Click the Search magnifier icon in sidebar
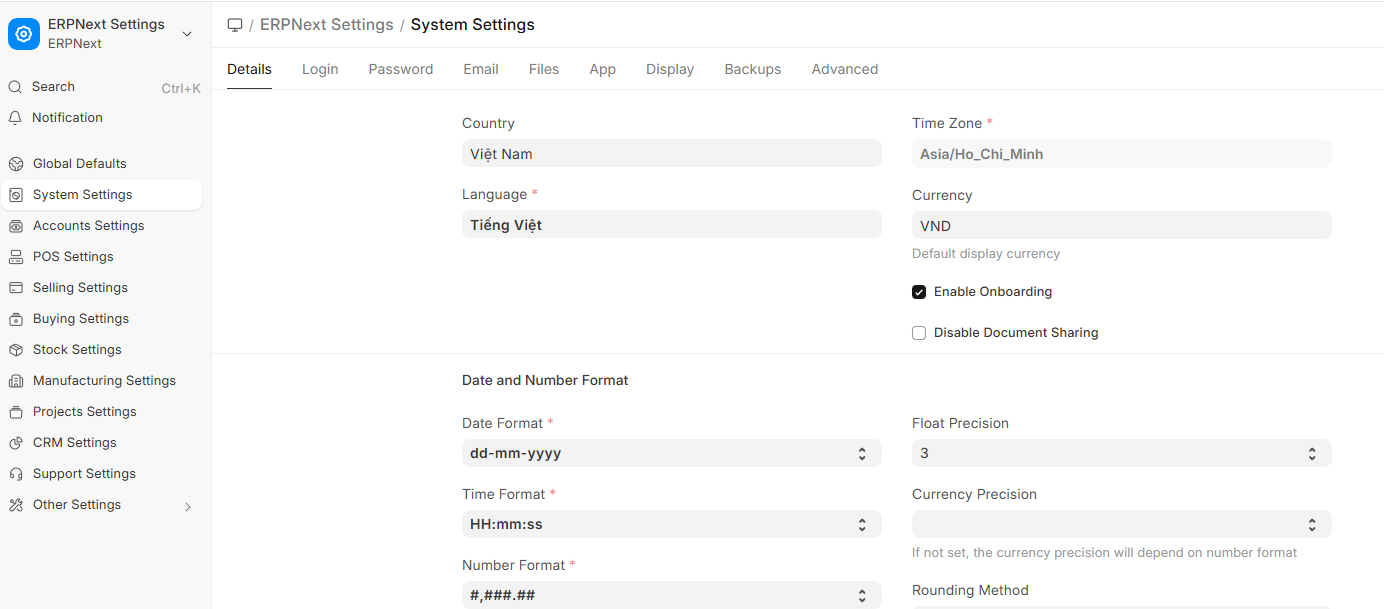This screenshot has height=609, width=1384. pos(15,87)
